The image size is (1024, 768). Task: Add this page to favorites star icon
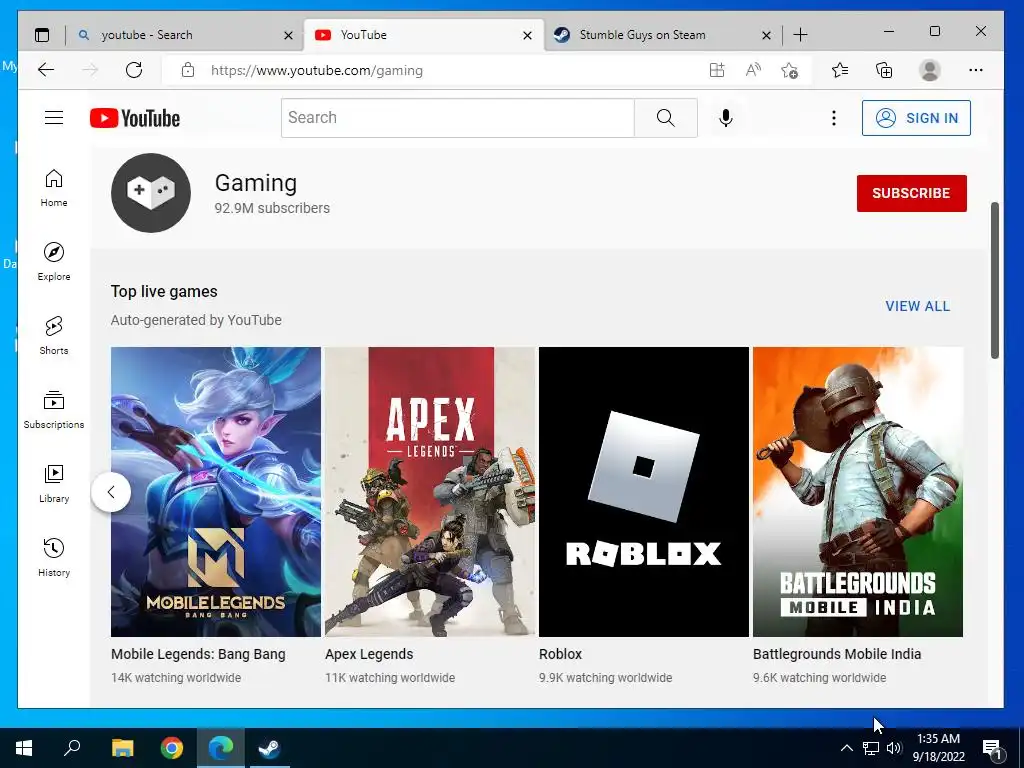pos(790,70)
